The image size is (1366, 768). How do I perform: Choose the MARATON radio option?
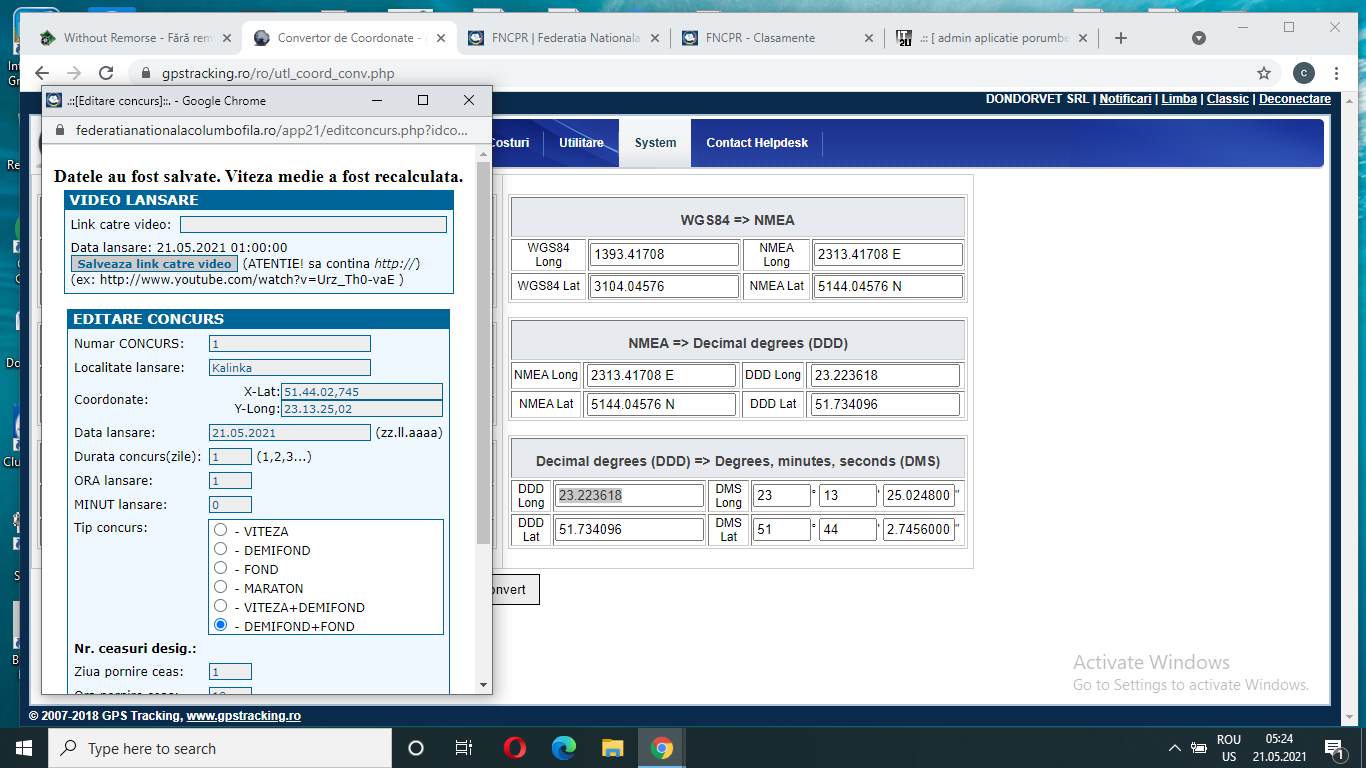tap(221, 588)
